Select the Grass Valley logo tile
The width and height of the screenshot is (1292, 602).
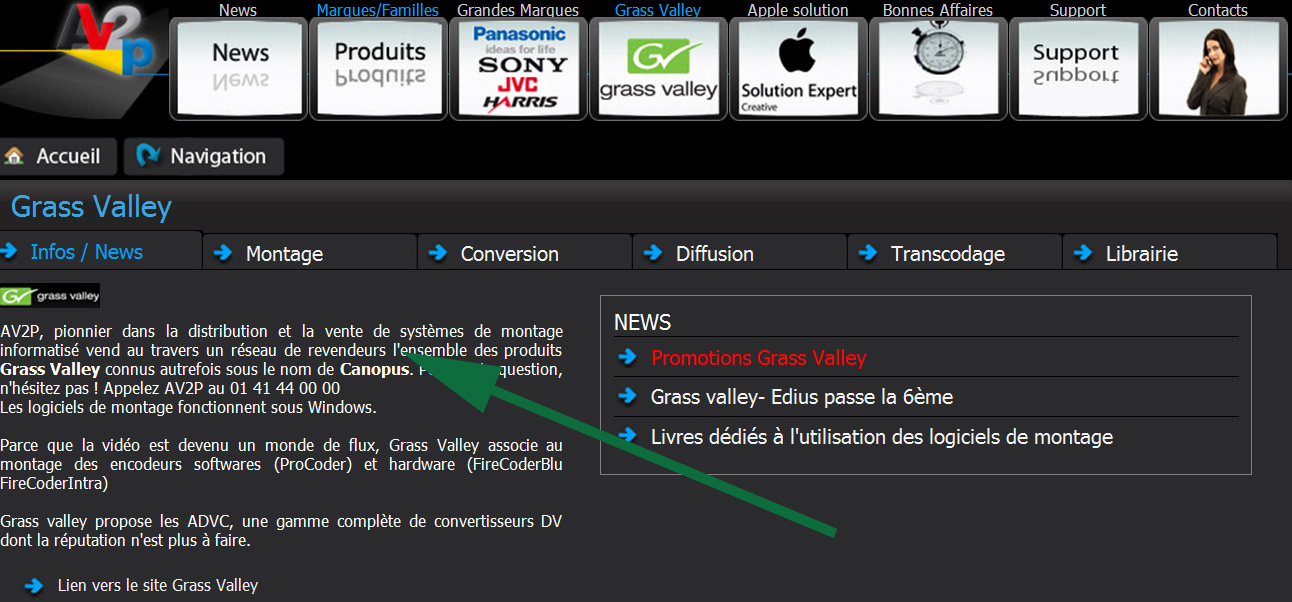click(658, 68)
